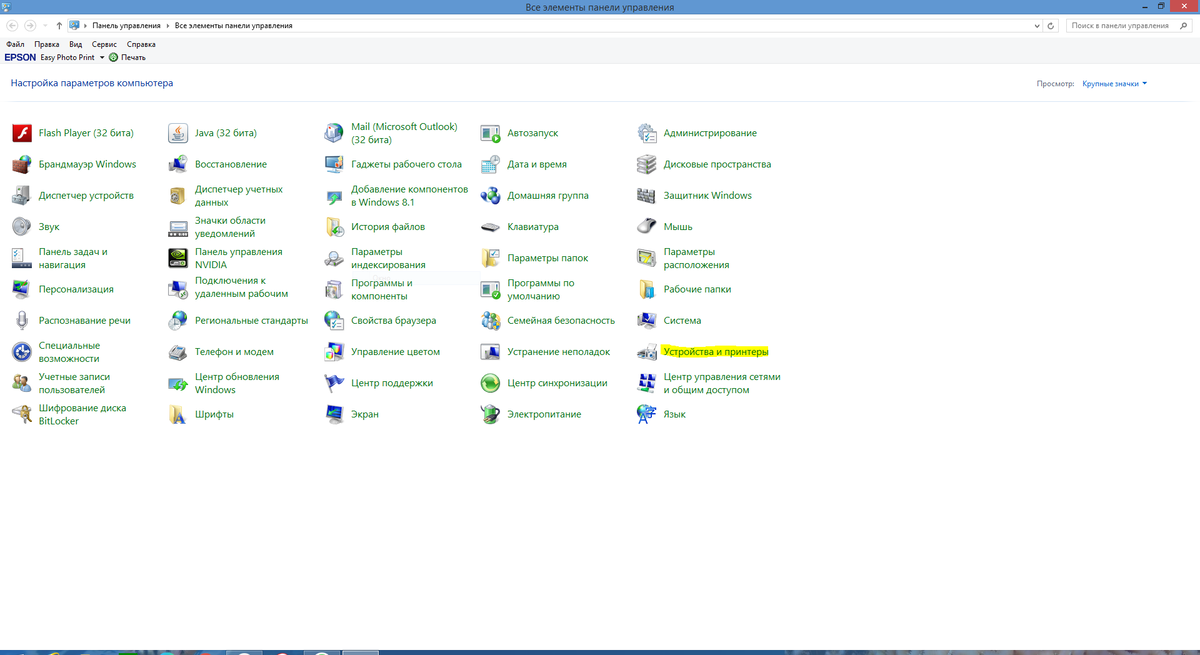
Task: Open the Экран icon
Action: (334, 414)
